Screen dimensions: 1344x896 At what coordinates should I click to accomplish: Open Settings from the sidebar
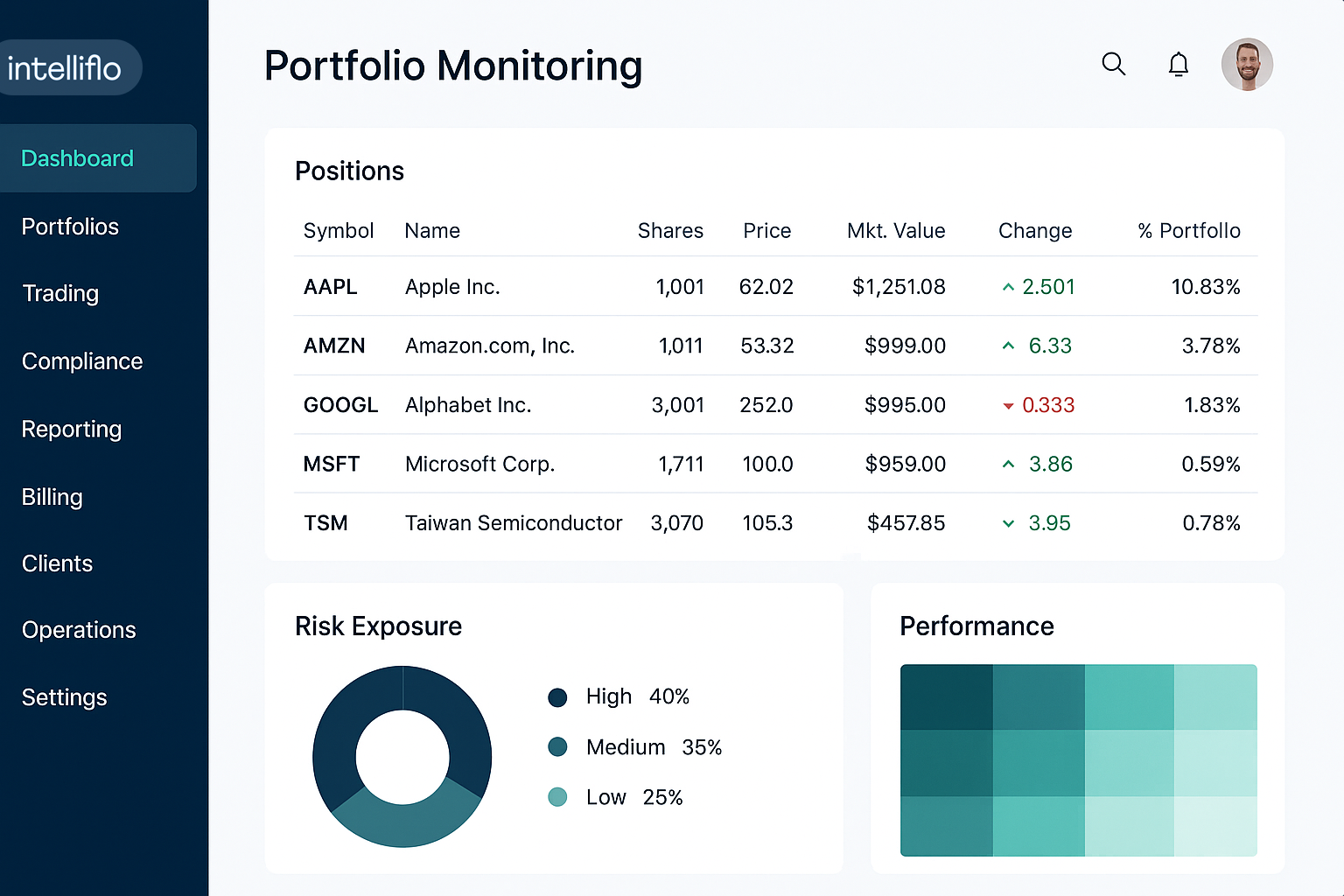pos(65,697)
